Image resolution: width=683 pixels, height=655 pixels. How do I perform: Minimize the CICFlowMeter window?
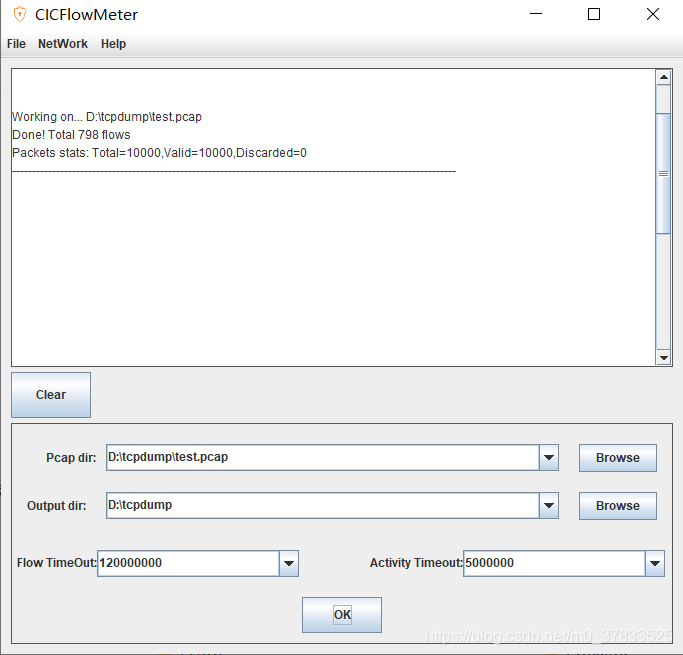pyautogui.click(x=536, y=14)
